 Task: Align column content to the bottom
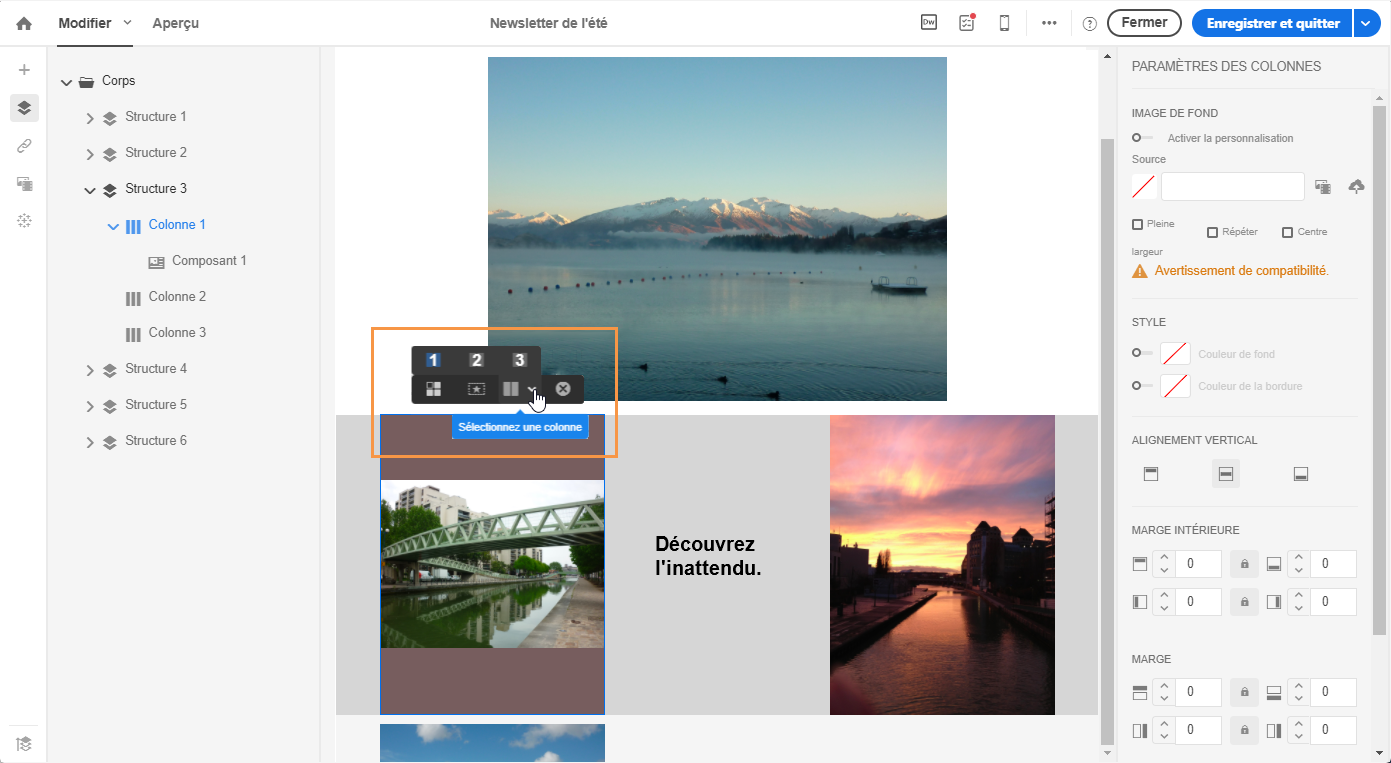point(1301,474)
